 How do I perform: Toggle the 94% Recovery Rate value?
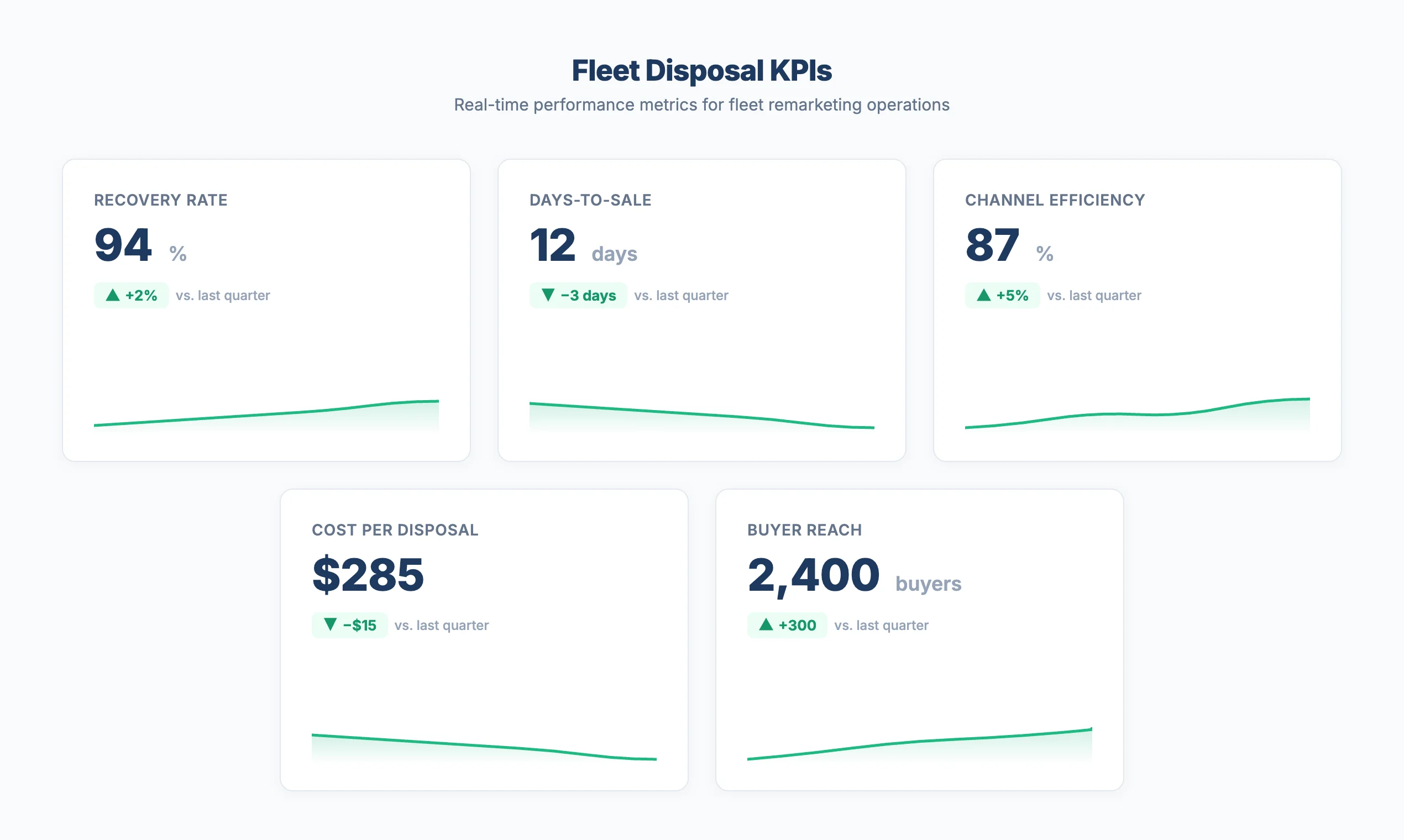[x=123, y=244]
